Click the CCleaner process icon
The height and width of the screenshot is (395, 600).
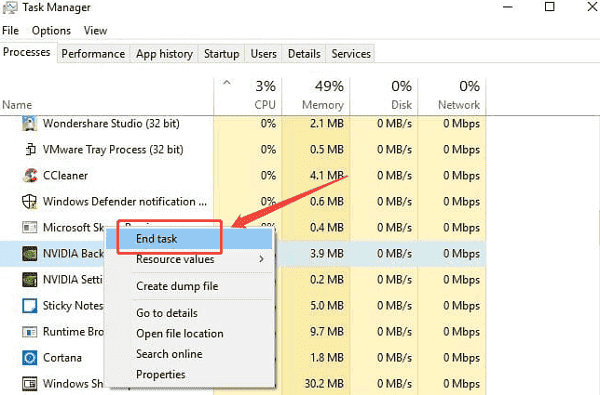(x=30, y=175)
